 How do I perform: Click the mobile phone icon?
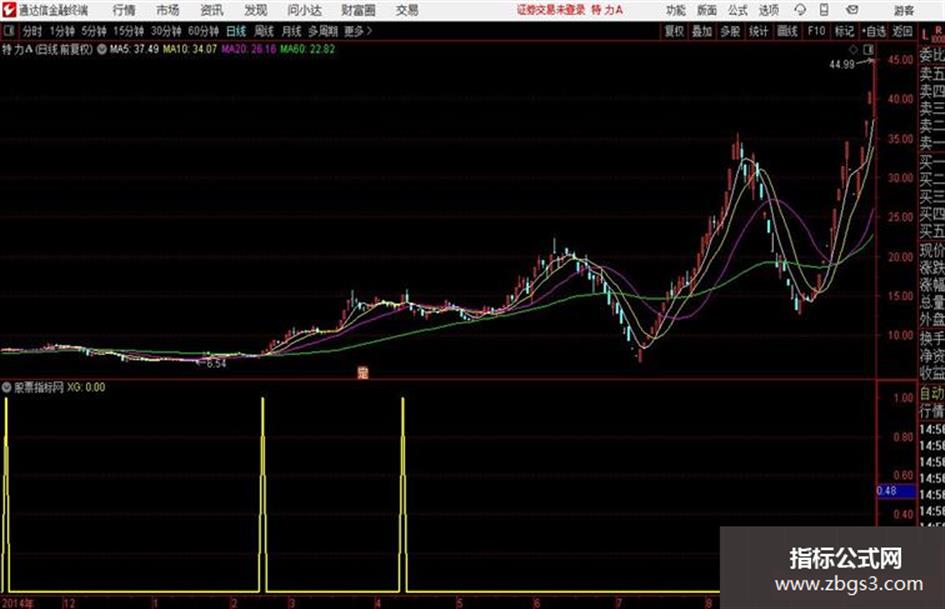(824, 10)
